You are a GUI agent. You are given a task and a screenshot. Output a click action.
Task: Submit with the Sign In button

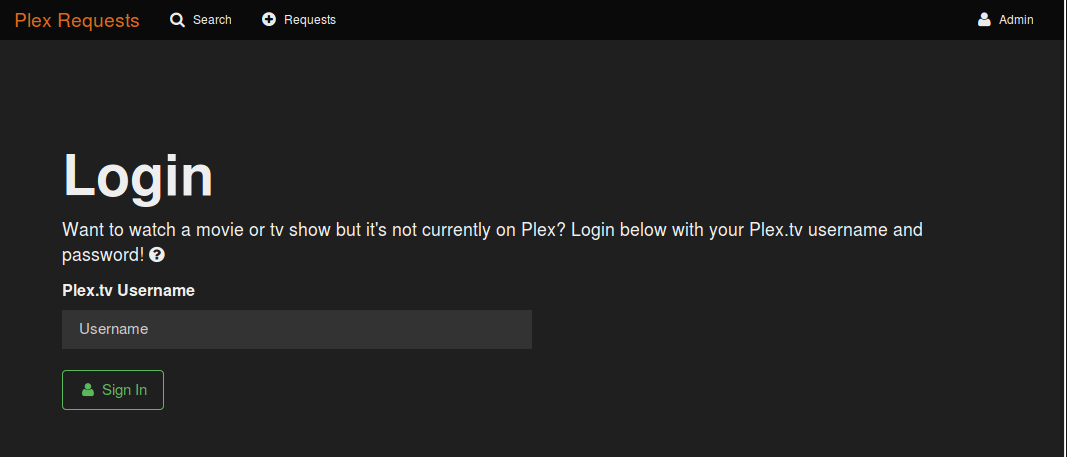113,390
